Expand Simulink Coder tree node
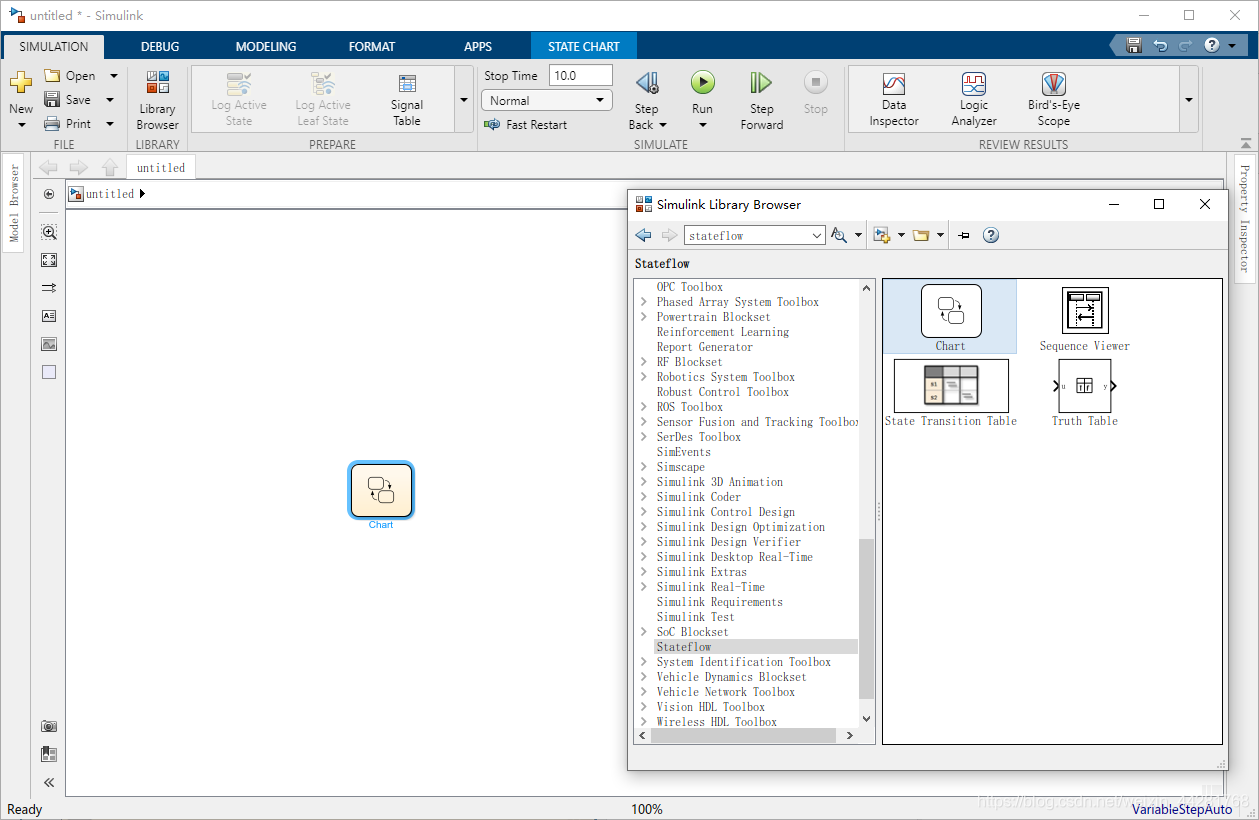1259x820 pixels. 644,497
